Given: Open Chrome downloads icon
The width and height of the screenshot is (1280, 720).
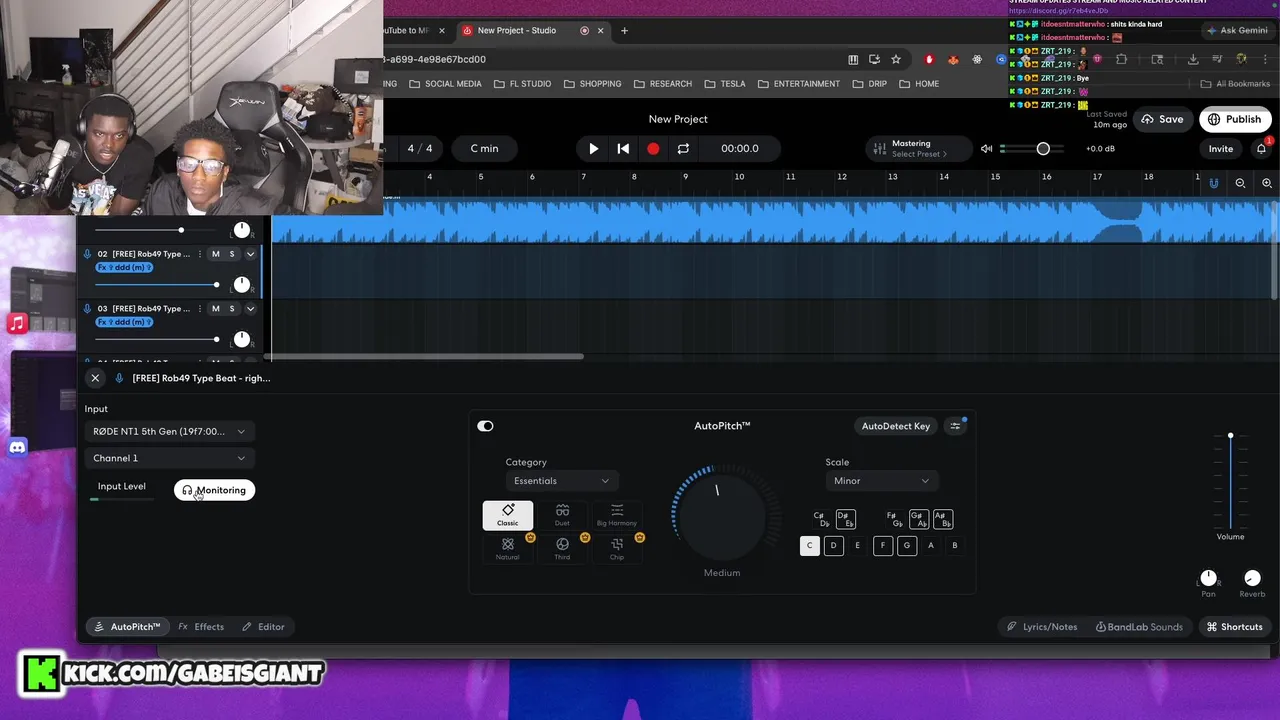Looking at the screenshot, I should click(1193, 59).
